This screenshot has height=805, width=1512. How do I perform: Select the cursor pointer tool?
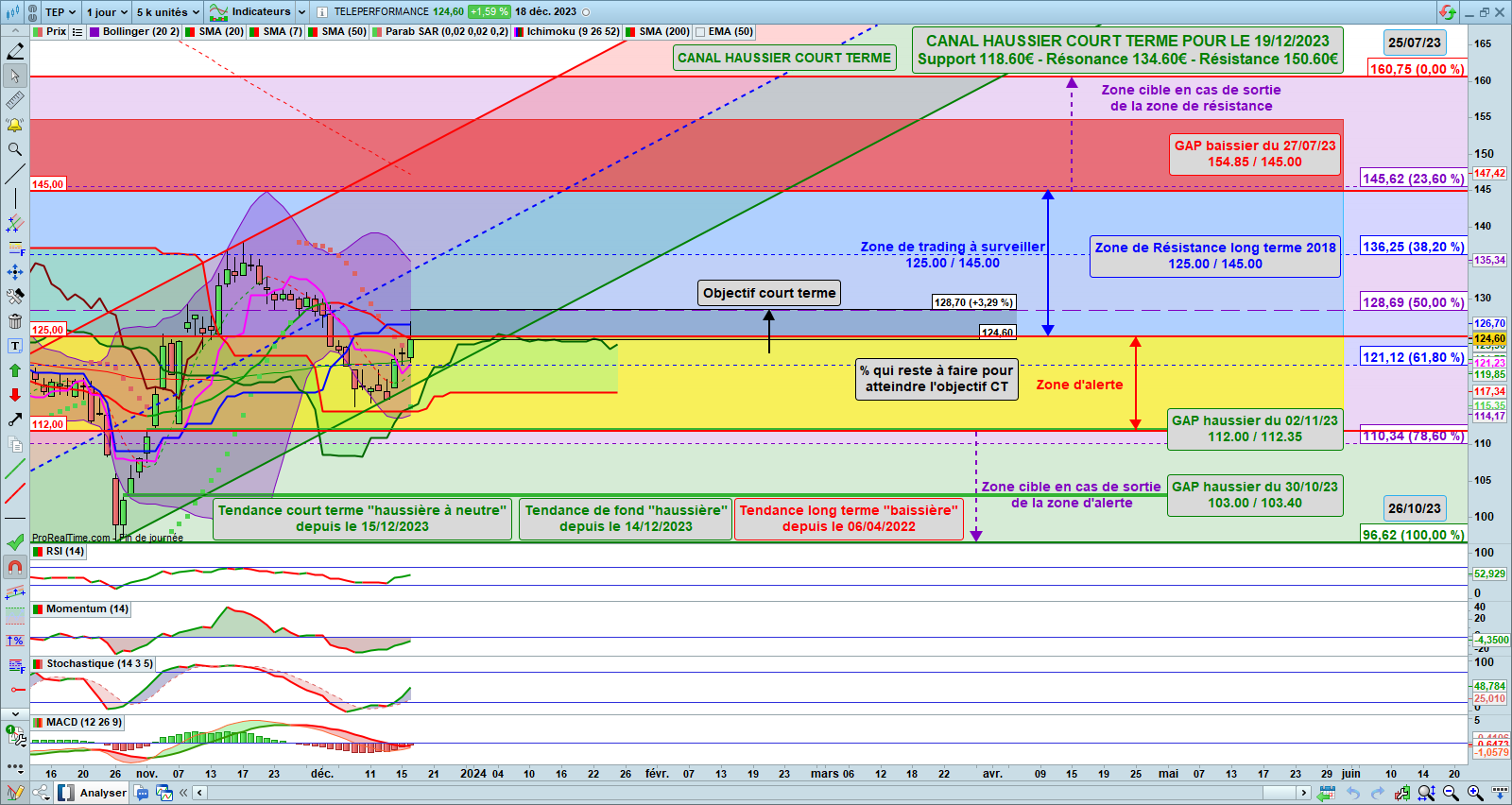15,76
